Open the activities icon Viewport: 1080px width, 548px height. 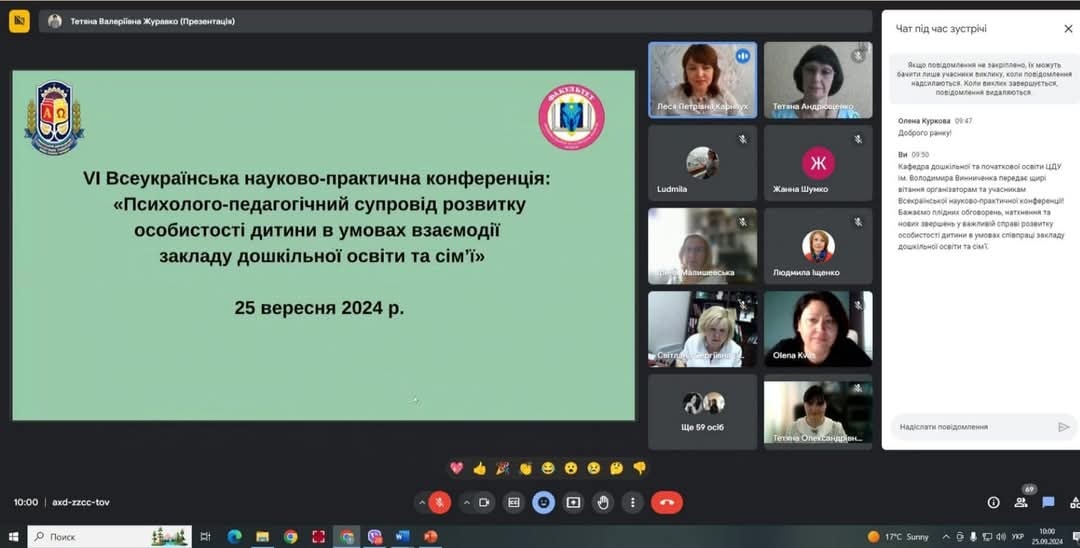point(1075,502)
